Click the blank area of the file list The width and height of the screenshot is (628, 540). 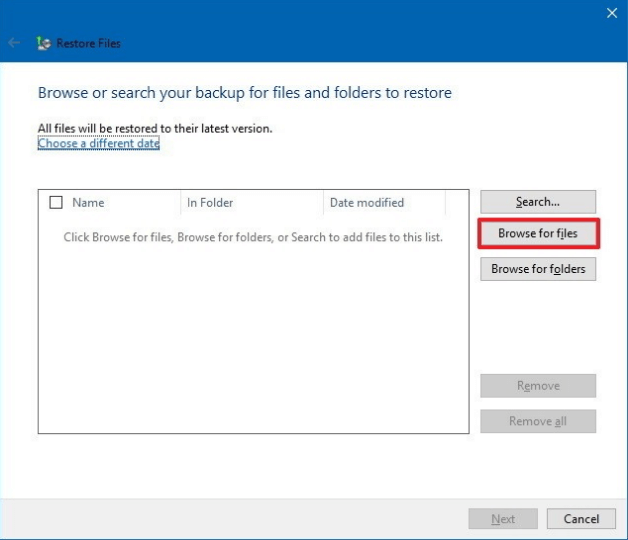pyautogui.click(x=250, y=340)
